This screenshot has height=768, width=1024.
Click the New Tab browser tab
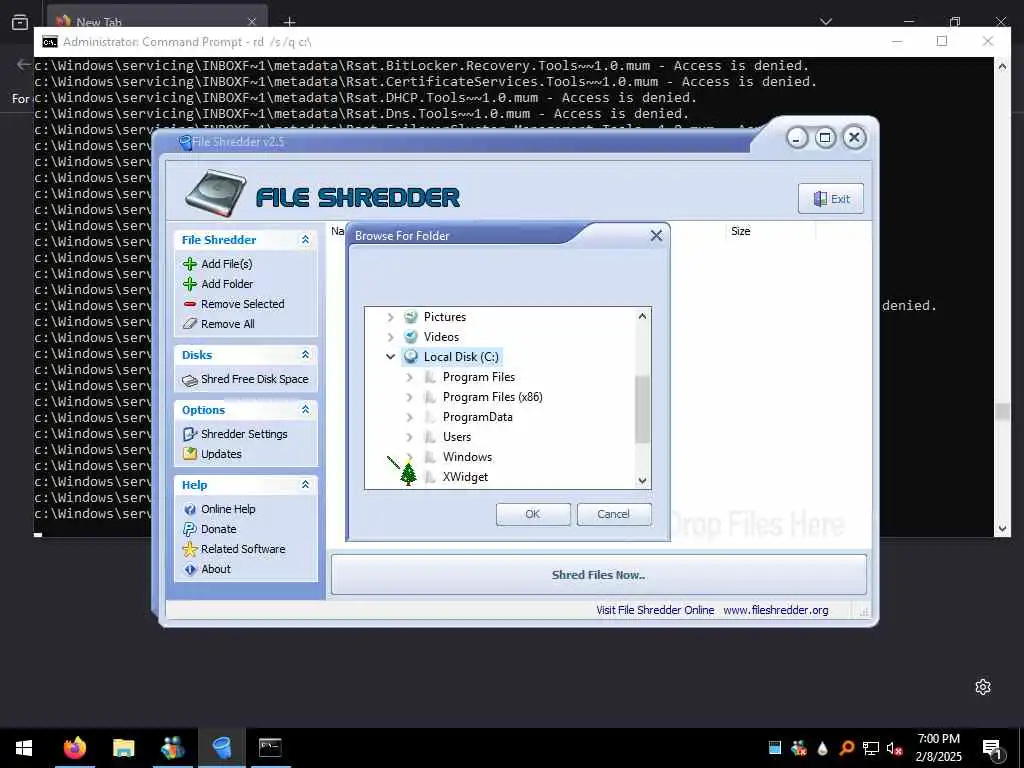tap(157, 22)
